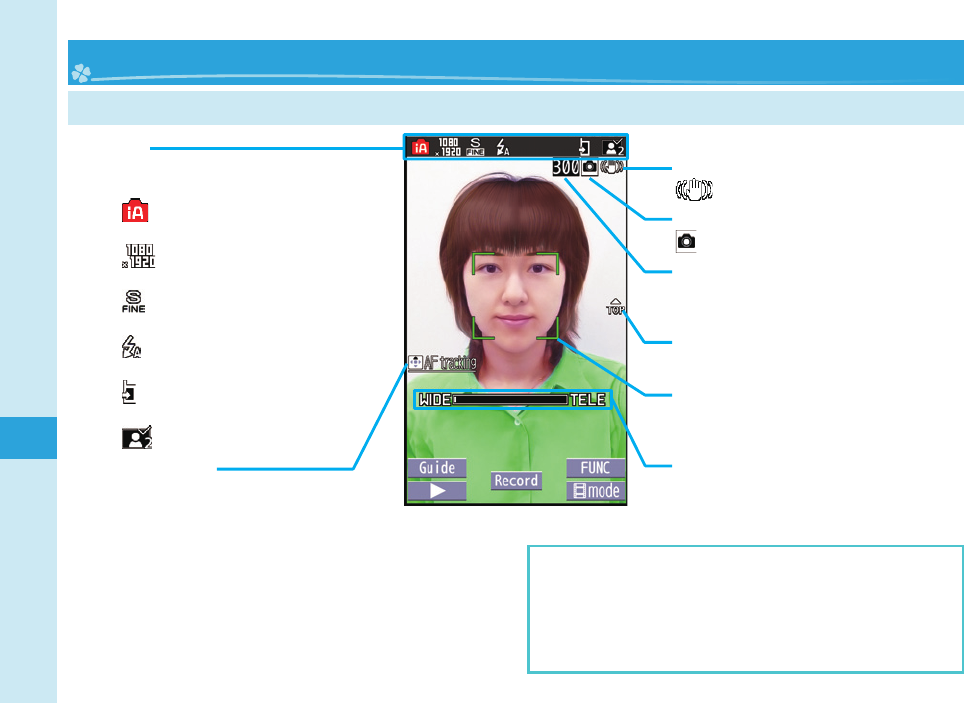The image size is (964, 703).
Task: Click the play triangle softkey button
Action: coord(437,491)
